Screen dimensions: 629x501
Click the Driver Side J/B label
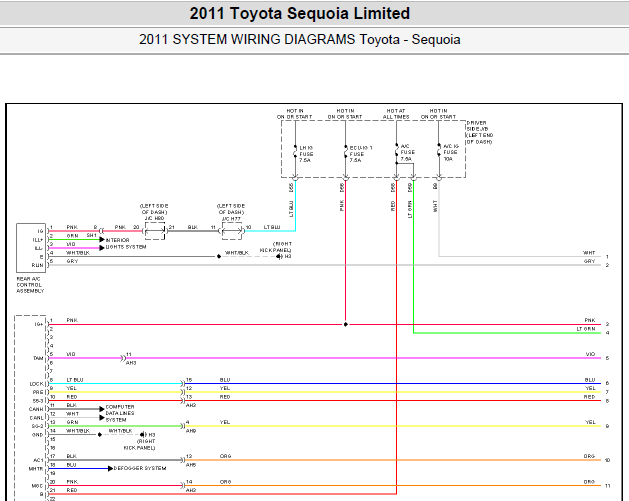click(480, 132)
